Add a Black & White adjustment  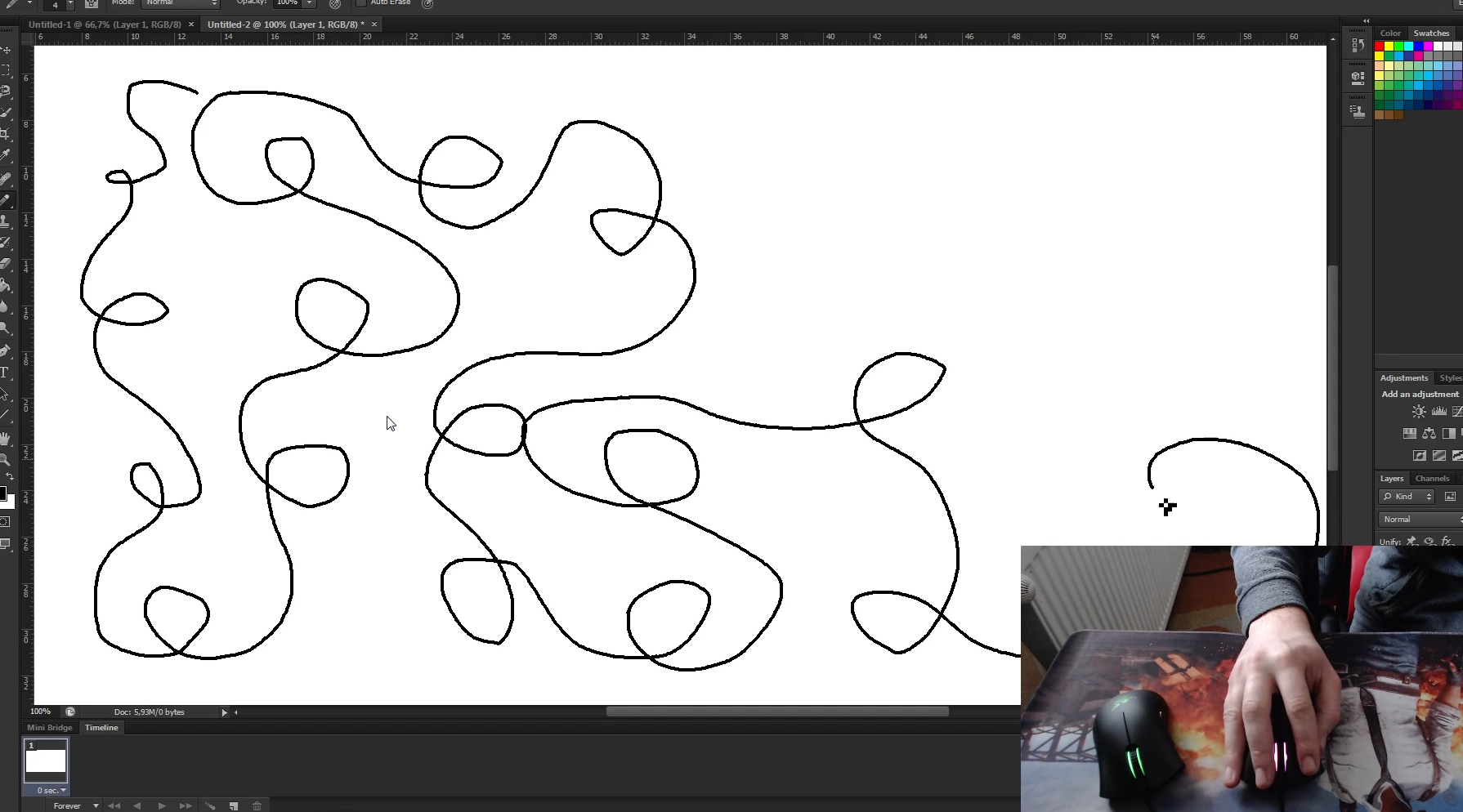1448,434
